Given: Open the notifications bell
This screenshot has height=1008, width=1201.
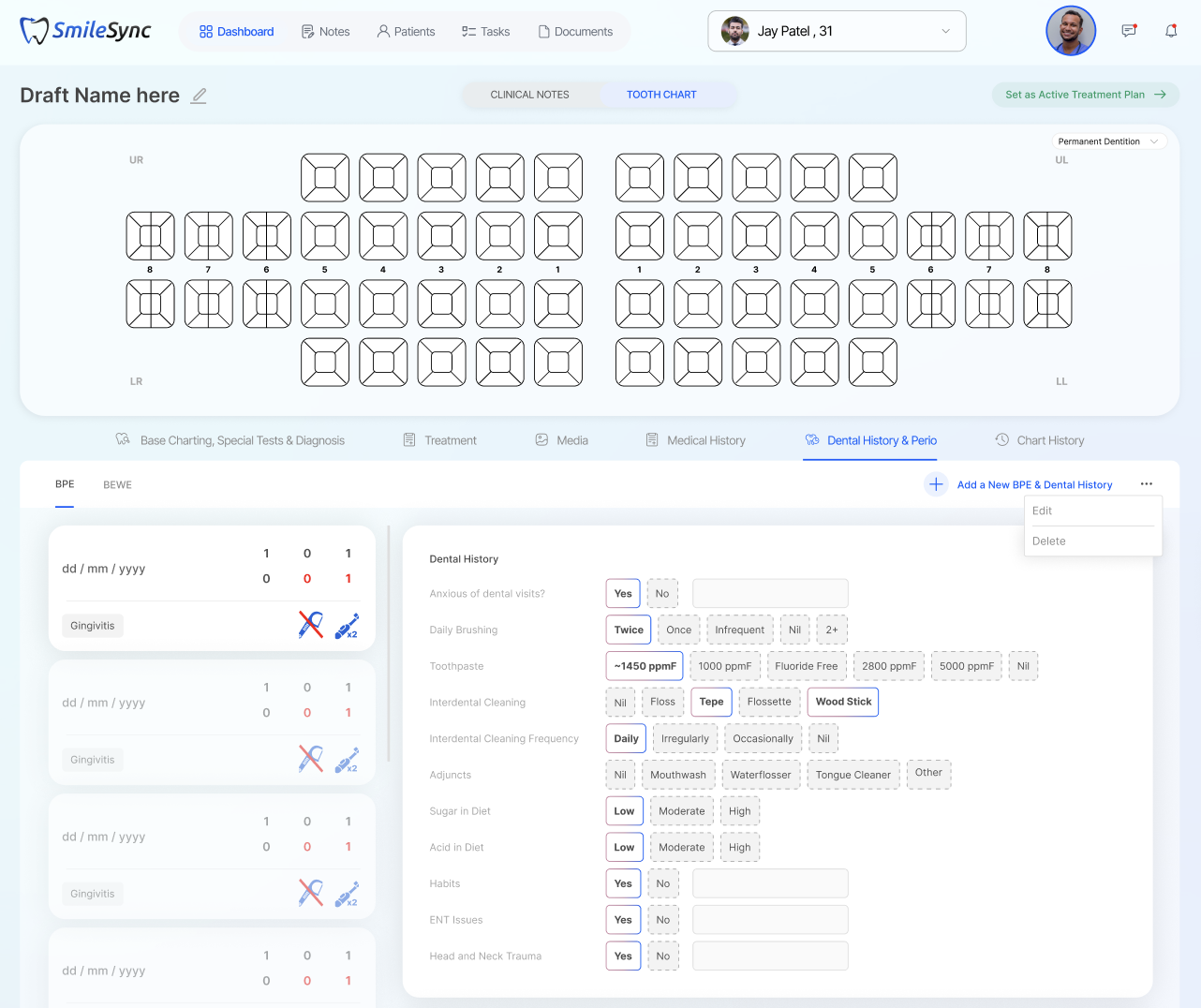Looking at the screenshot, I should (x=1170, y=31).
